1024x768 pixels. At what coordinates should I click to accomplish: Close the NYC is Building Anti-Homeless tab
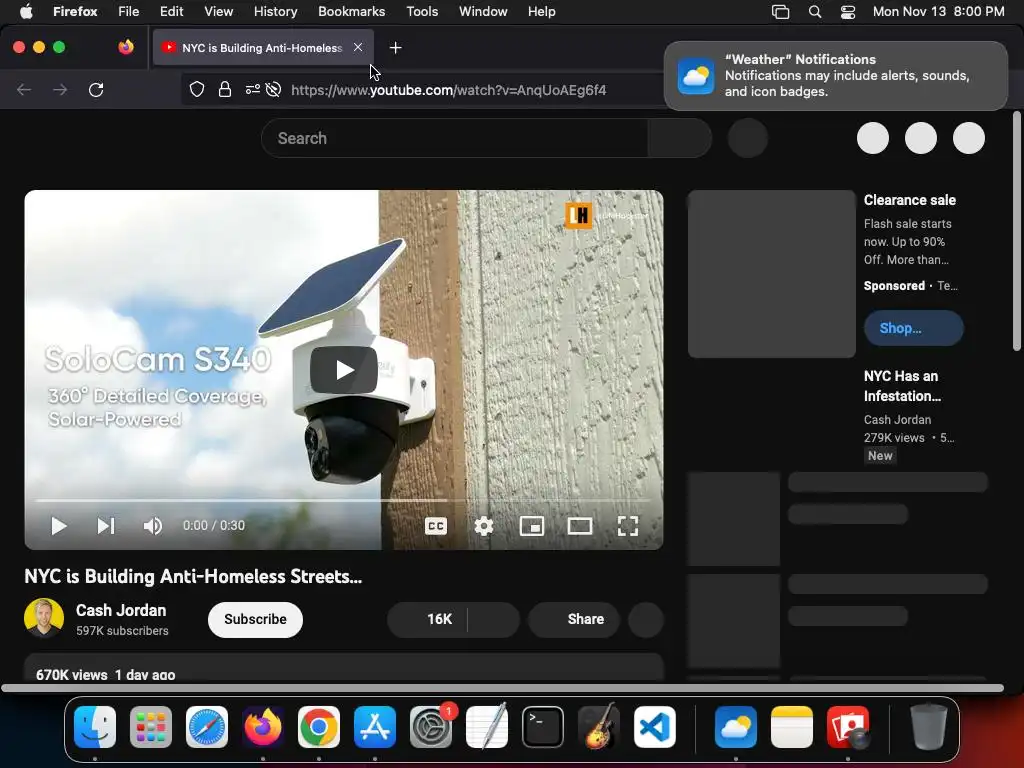click(358, 47)
